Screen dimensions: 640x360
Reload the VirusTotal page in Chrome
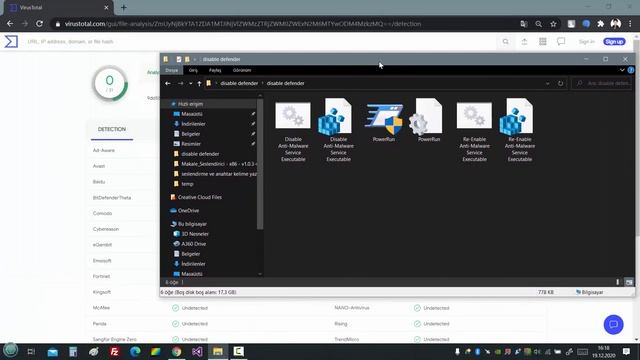coord(39,24)
